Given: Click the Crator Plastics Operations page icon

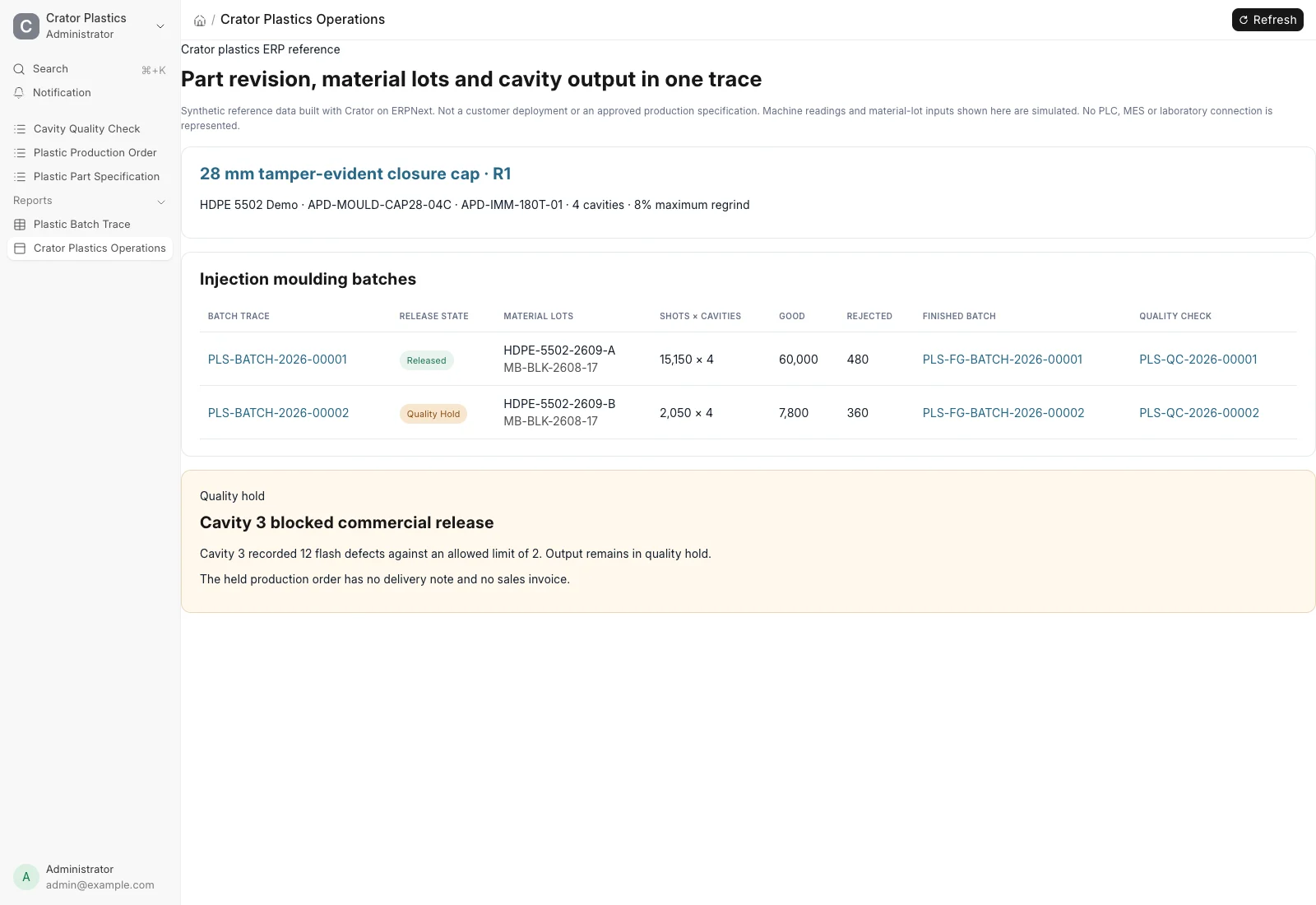Looking at the screenshot, I should tap(20, 248).
